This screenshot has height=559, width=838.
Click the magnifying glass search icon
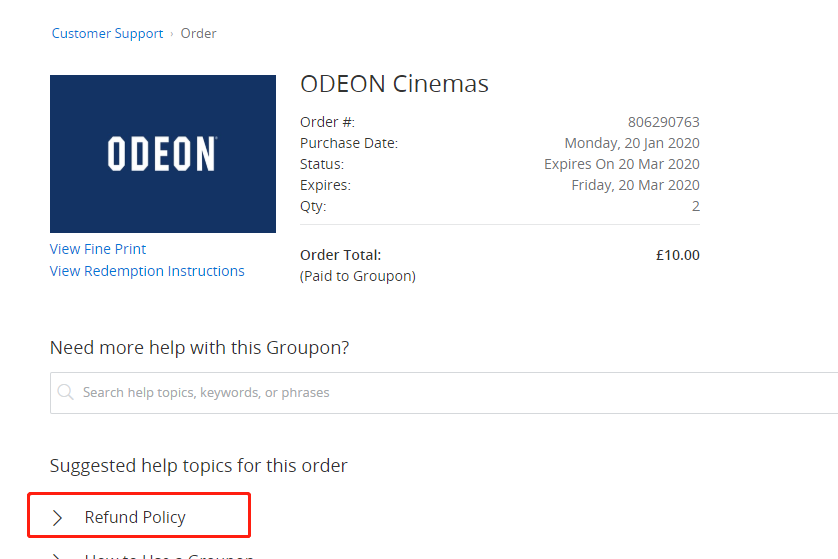65,392
